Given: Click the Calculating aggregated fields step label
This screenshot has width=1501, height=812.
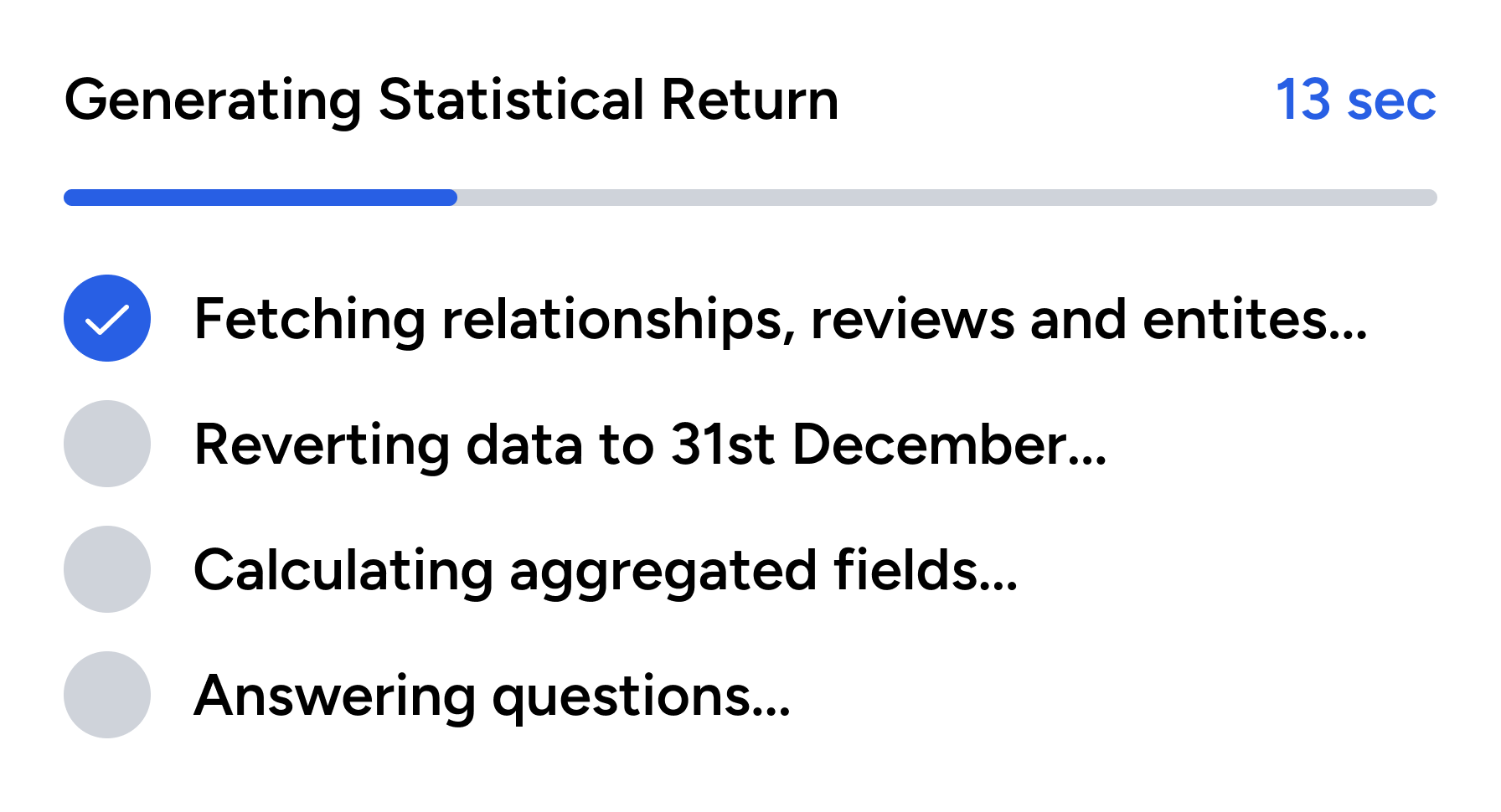Looking at the screenshot, I should pos(606,572).
